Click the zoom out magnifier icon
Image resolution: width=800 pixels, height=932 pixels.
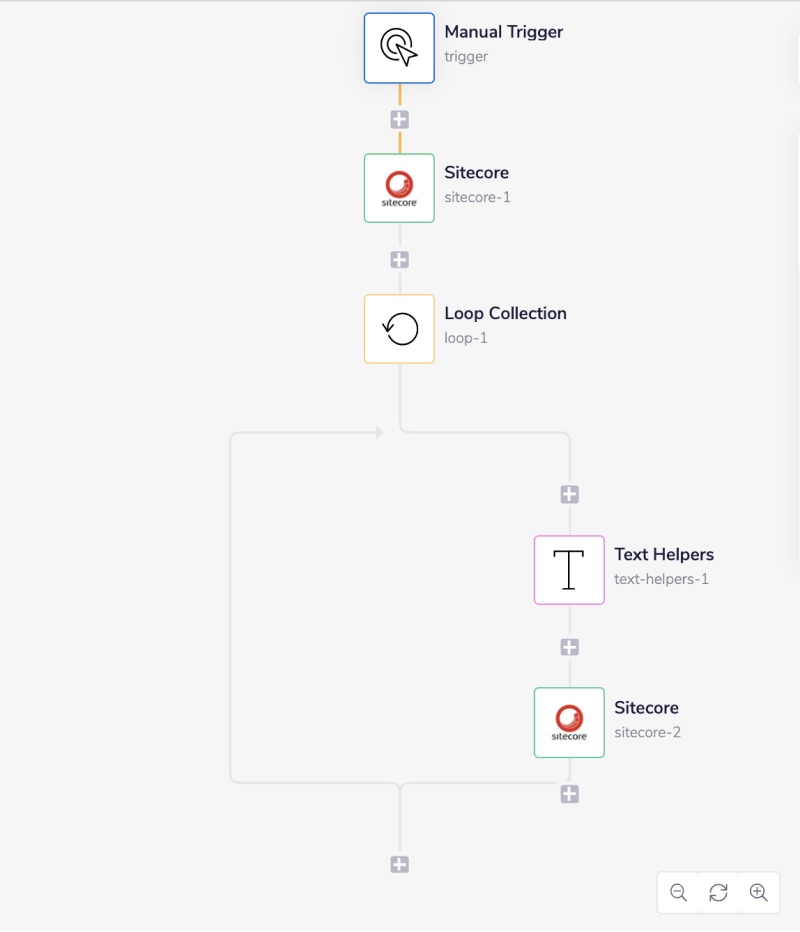[x=678, y=892]
